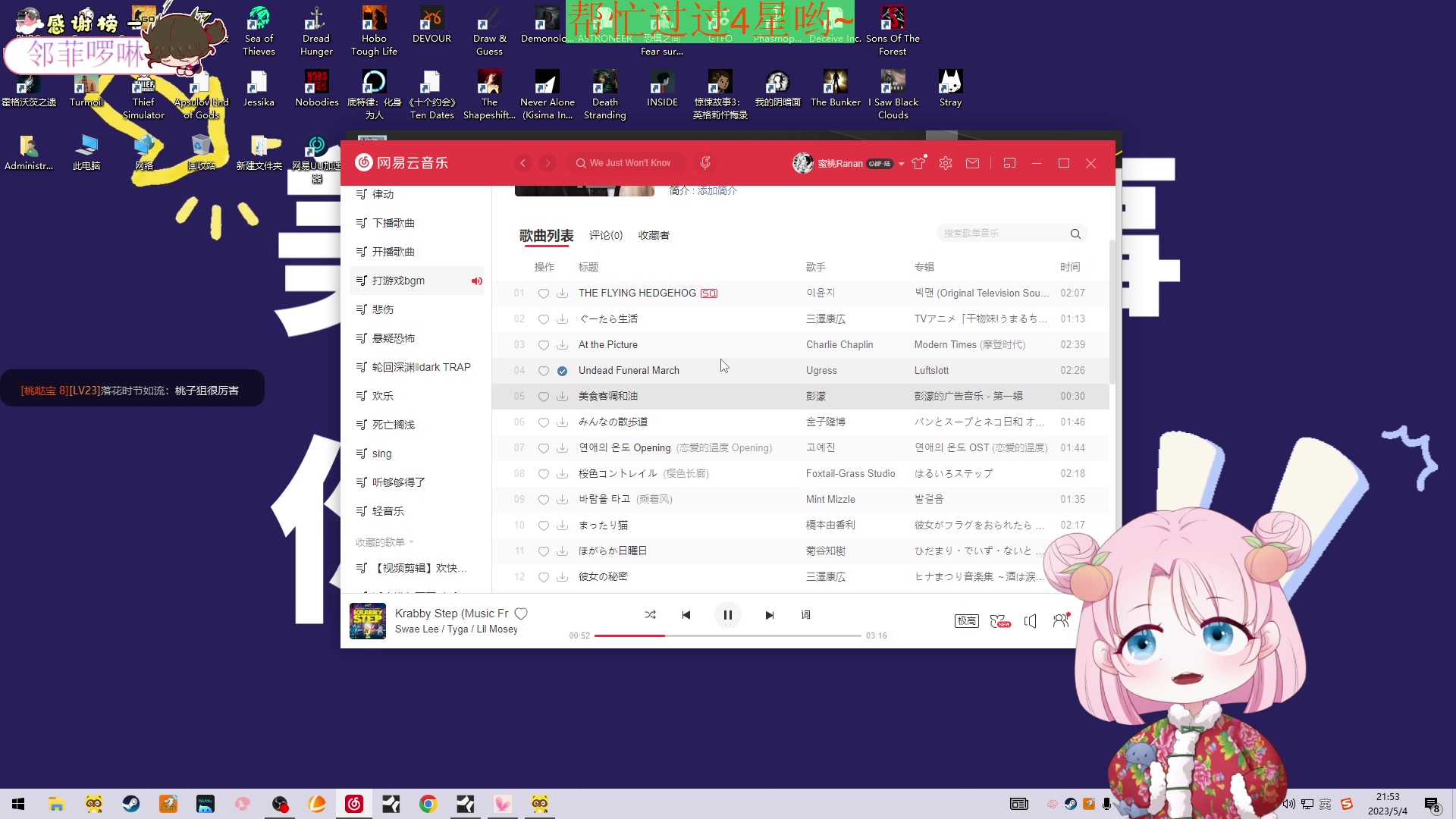Open 轮回深渊dark TRAP playlist
Screen dimensions: 1456x819
pos(416,367)
